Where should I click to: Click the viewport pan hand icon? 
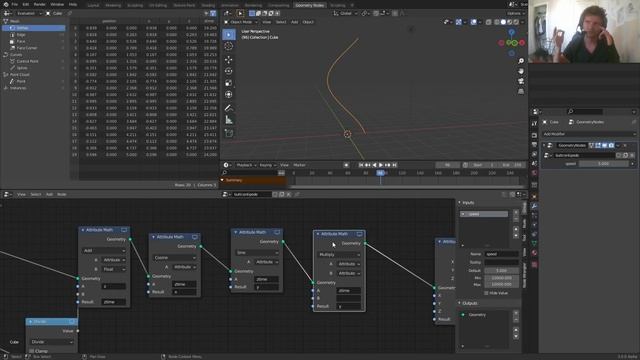coord(521,71)
